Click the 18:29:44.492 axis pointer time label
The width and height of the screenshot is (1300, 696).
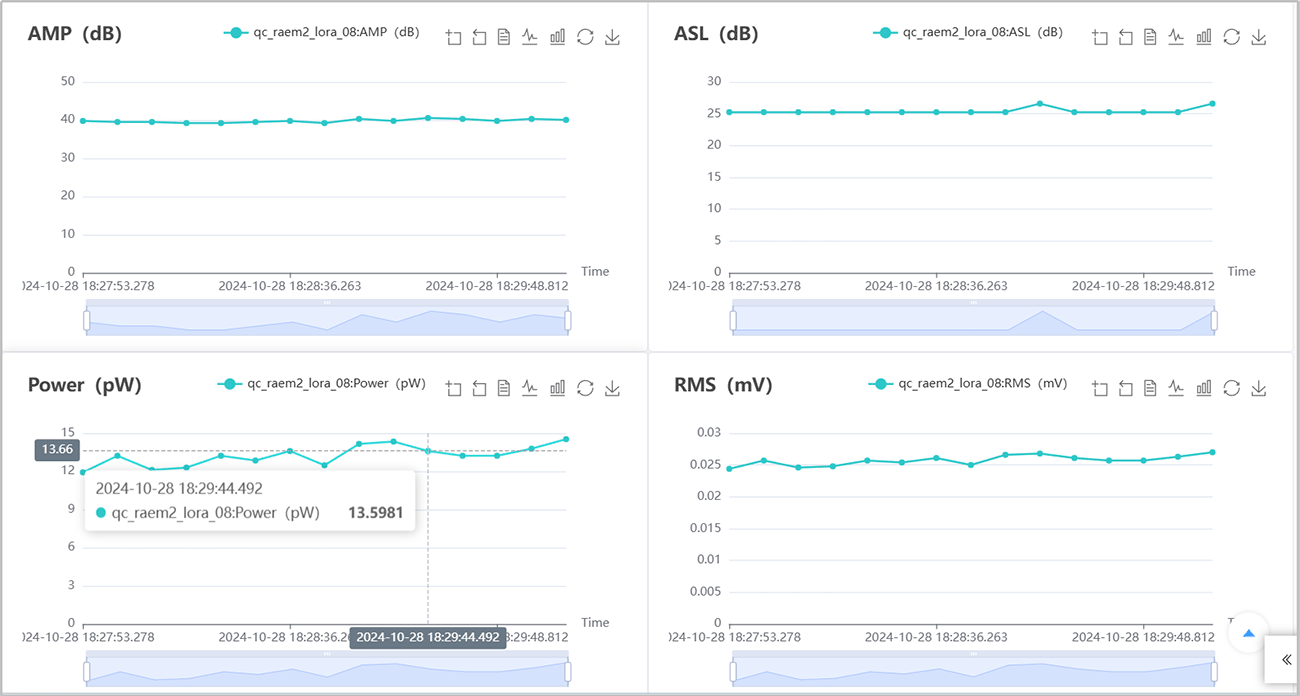428,638
